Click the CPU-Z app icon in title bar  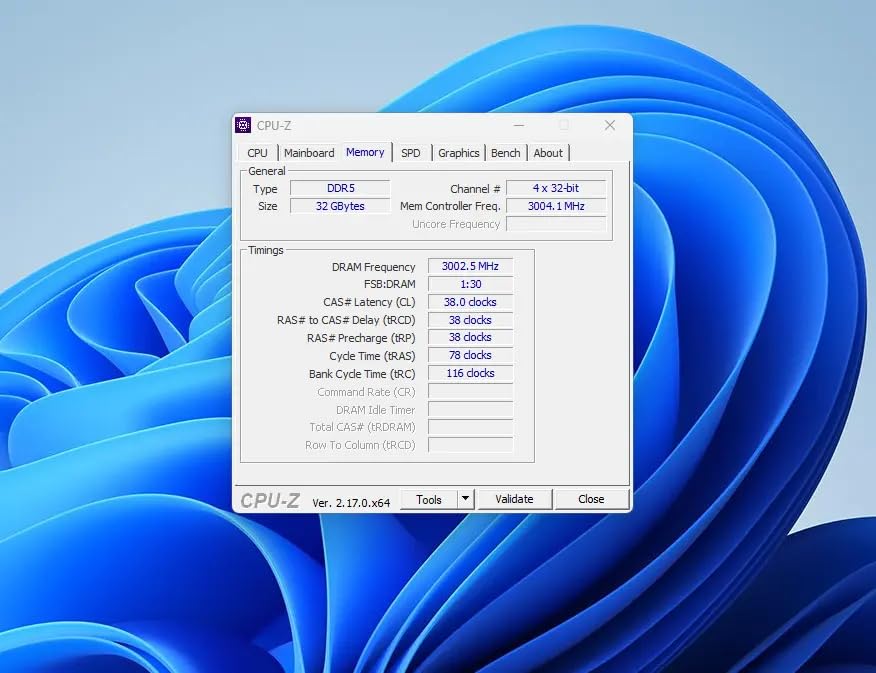(x=243, y=125)
